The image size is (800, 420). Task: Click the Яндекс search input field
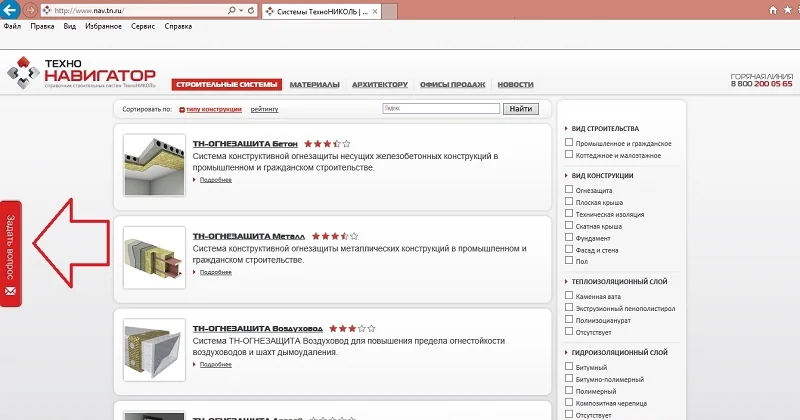click(441, 108)
